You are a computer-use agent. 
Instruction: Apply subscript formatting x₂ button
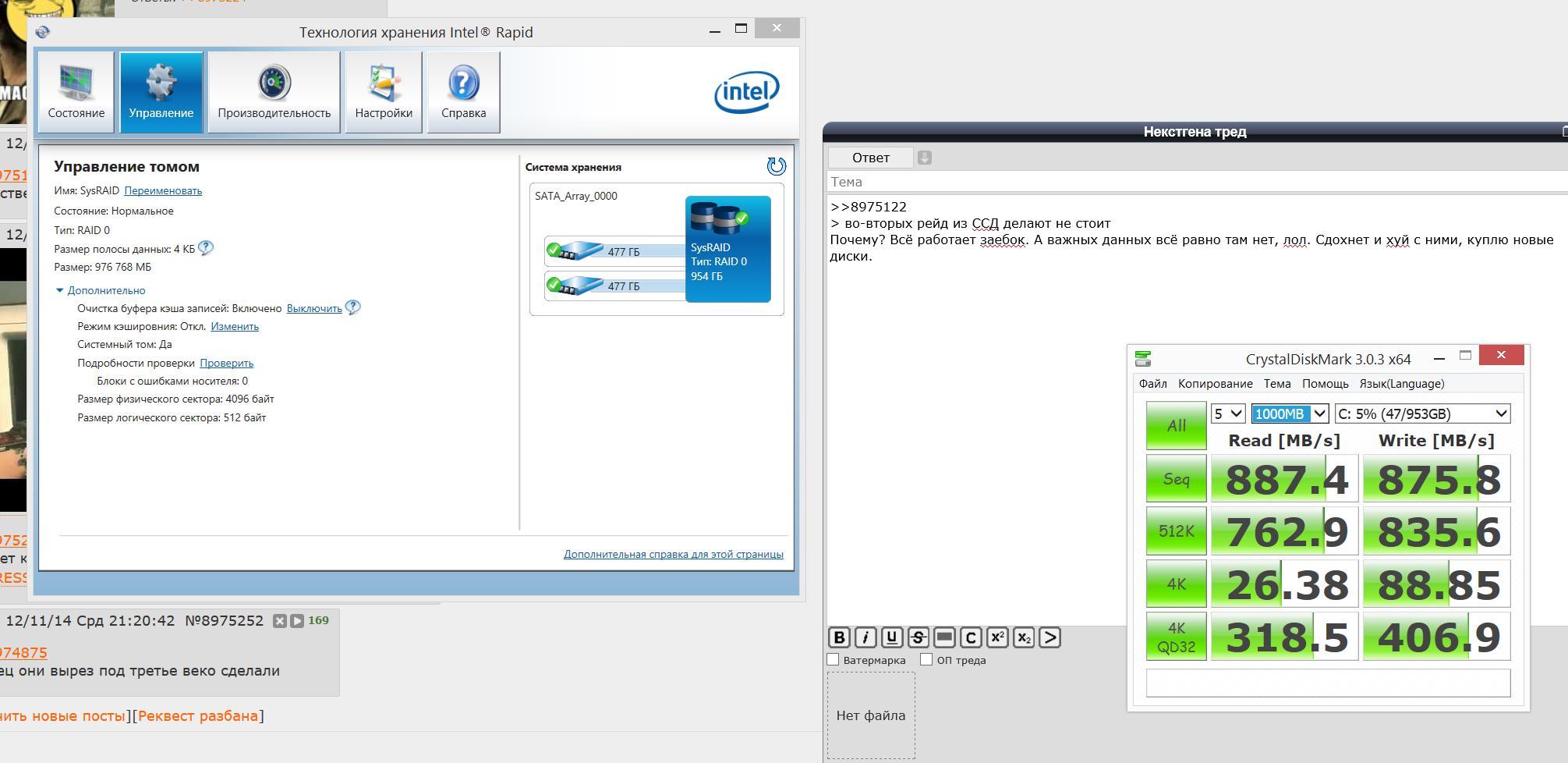tap(1024, 638)
